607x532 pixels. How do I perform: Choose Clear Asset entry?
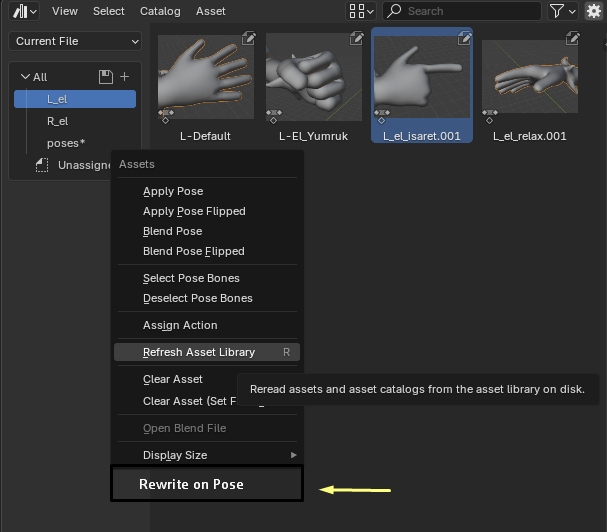coord(175,379)
